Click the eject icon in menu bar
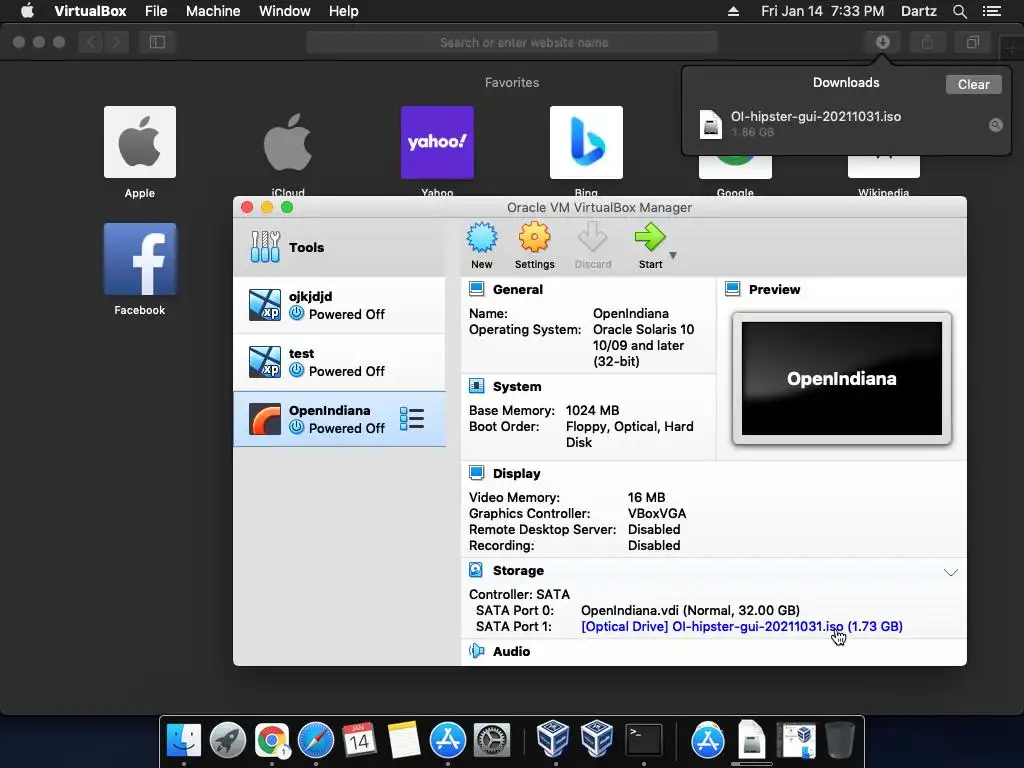The image size is (1024, 768). coord(733,11)
